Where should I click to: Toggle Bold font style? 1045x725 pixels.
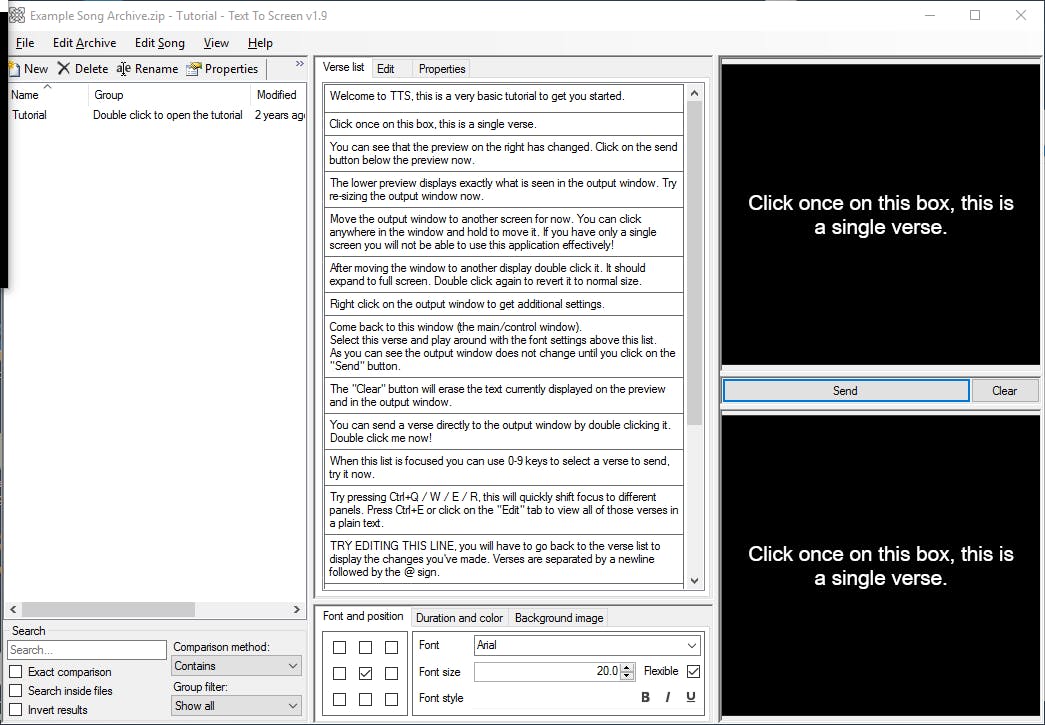coord(645,698)
